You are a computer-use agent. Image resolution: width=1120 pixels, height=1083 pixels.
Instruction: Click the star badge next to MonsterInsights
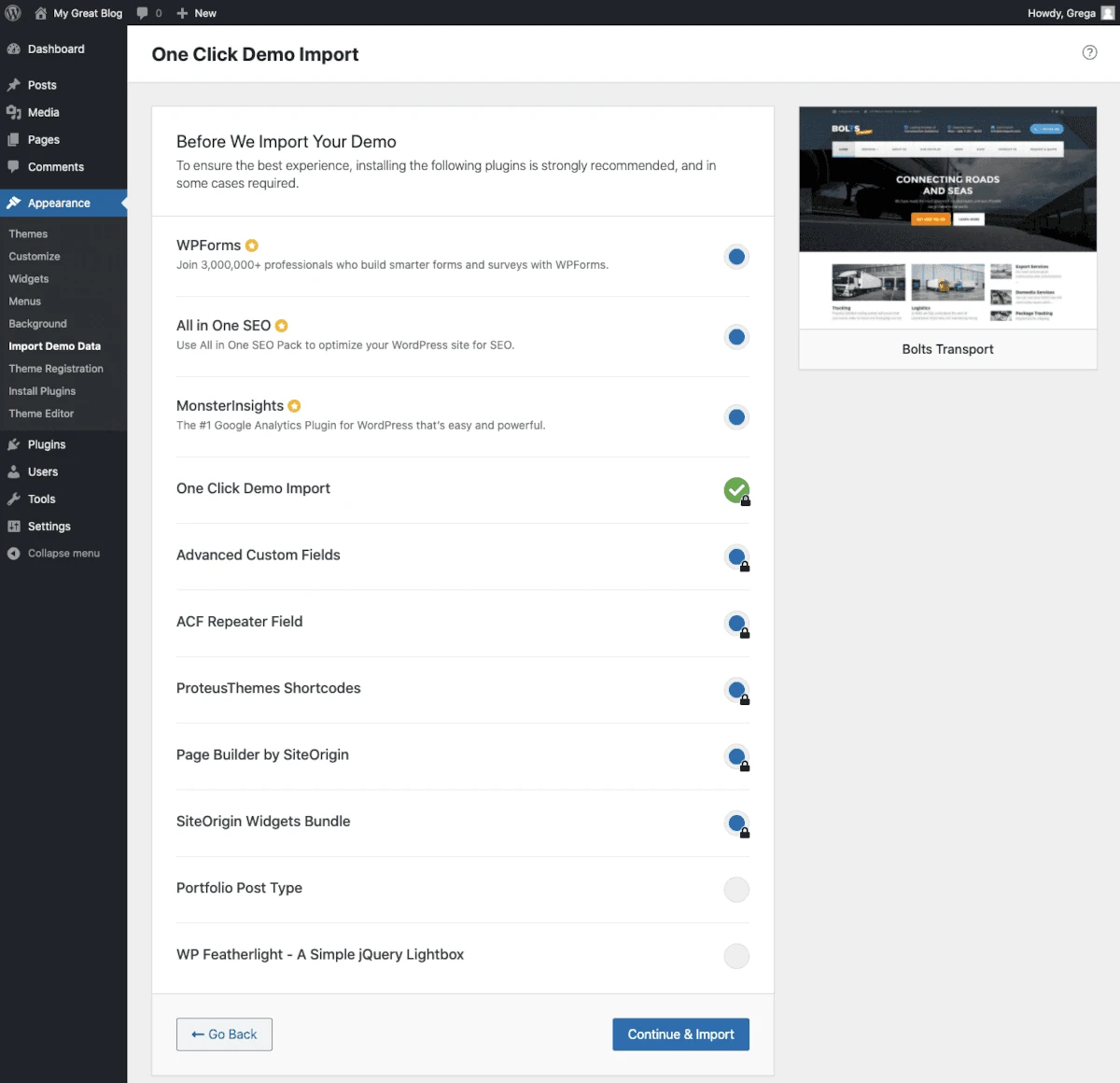coord(295,406)
